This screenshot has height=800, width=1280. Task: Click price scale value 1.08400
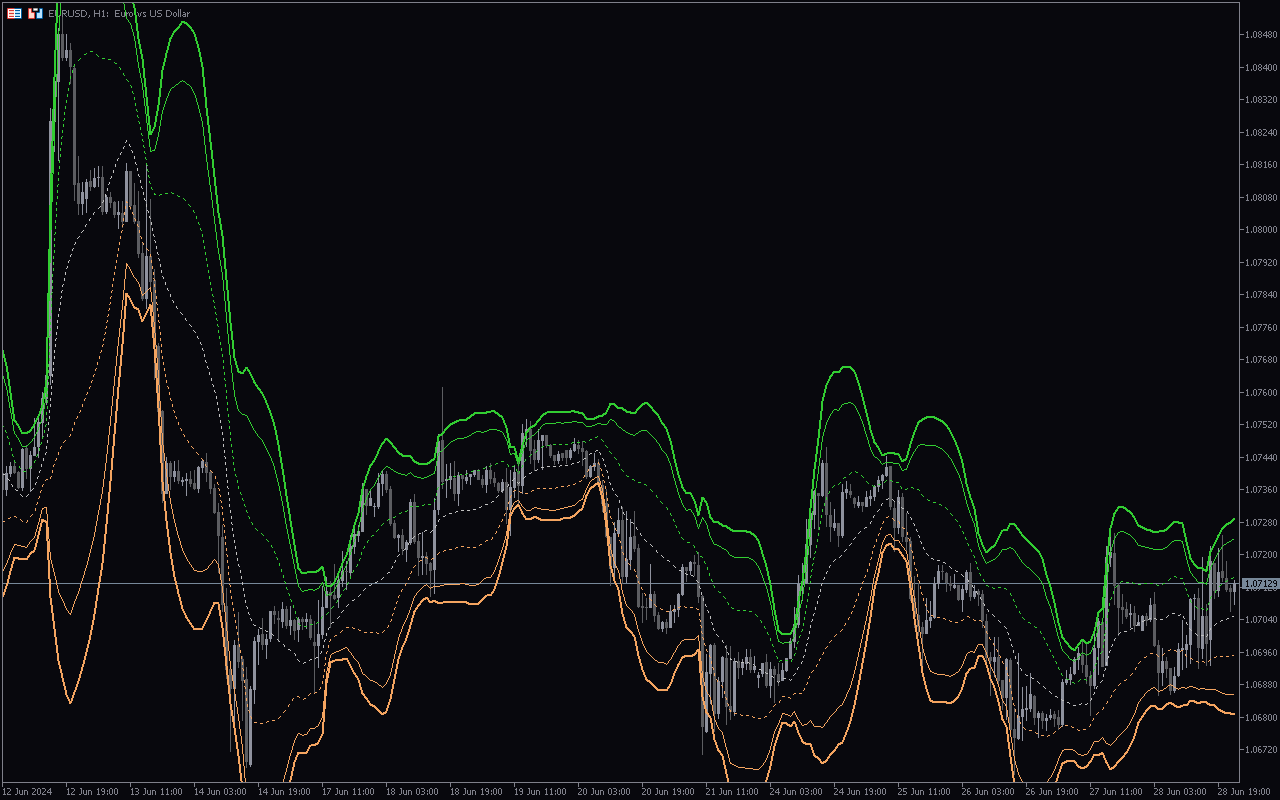click(1260, 67)
